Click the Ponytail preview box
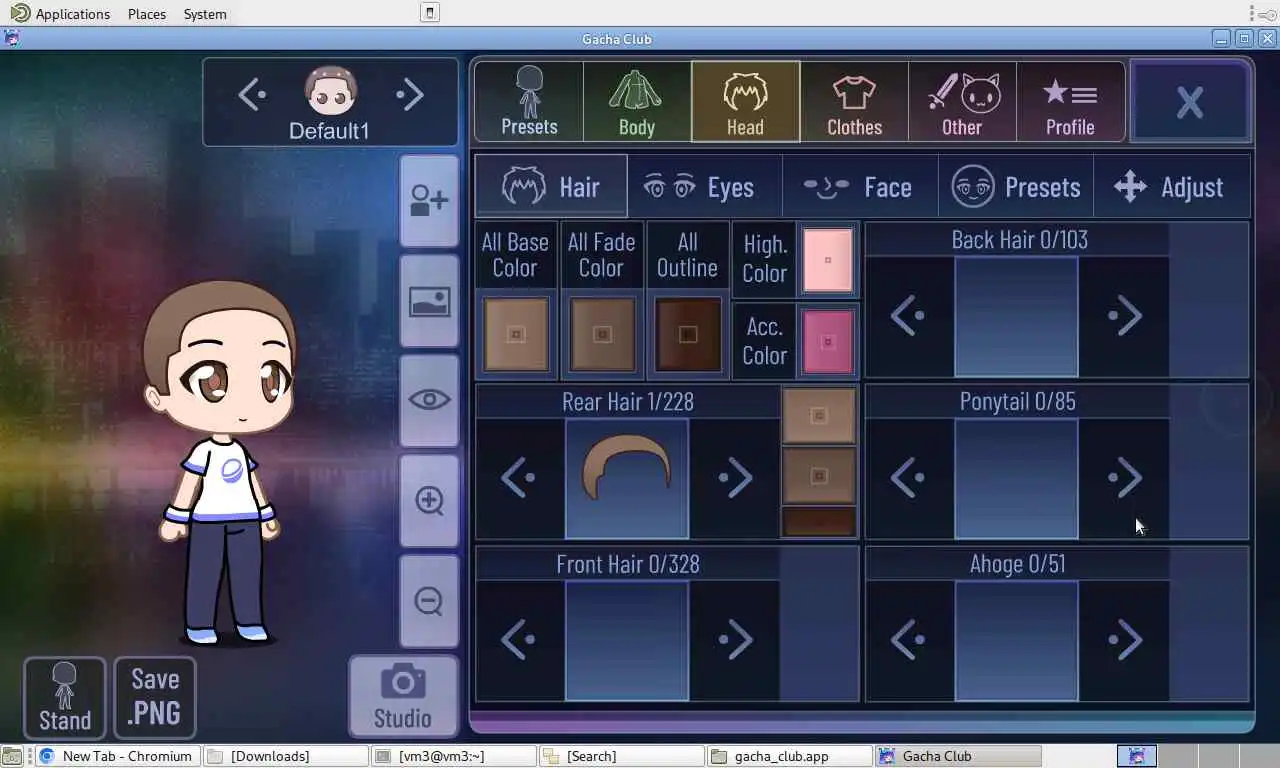The image size is (1280, 768). tap(1016, 478)
